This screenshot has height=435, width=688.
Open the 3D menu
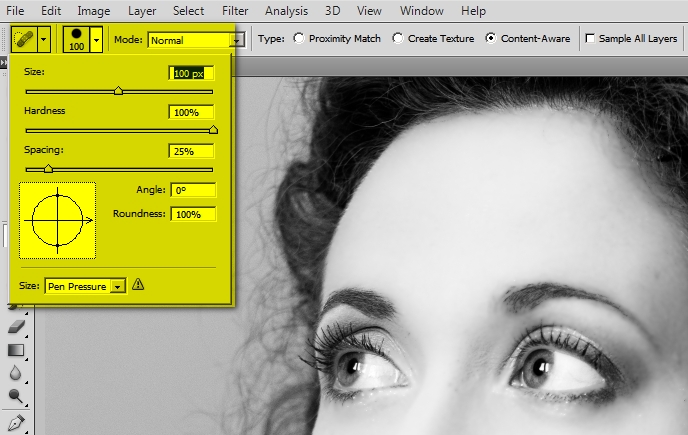[x=332, y=11]
